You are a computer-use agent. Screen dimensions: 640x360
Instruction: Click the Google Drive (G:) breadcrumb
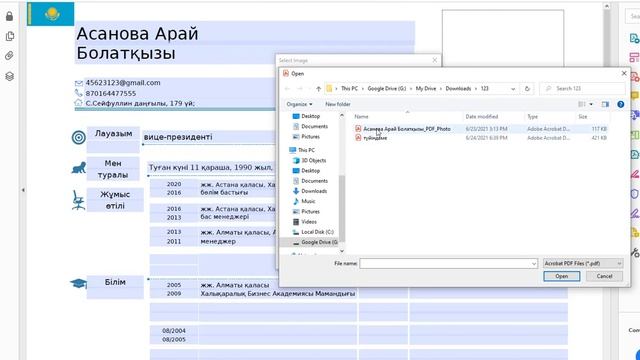click(387, 89)
